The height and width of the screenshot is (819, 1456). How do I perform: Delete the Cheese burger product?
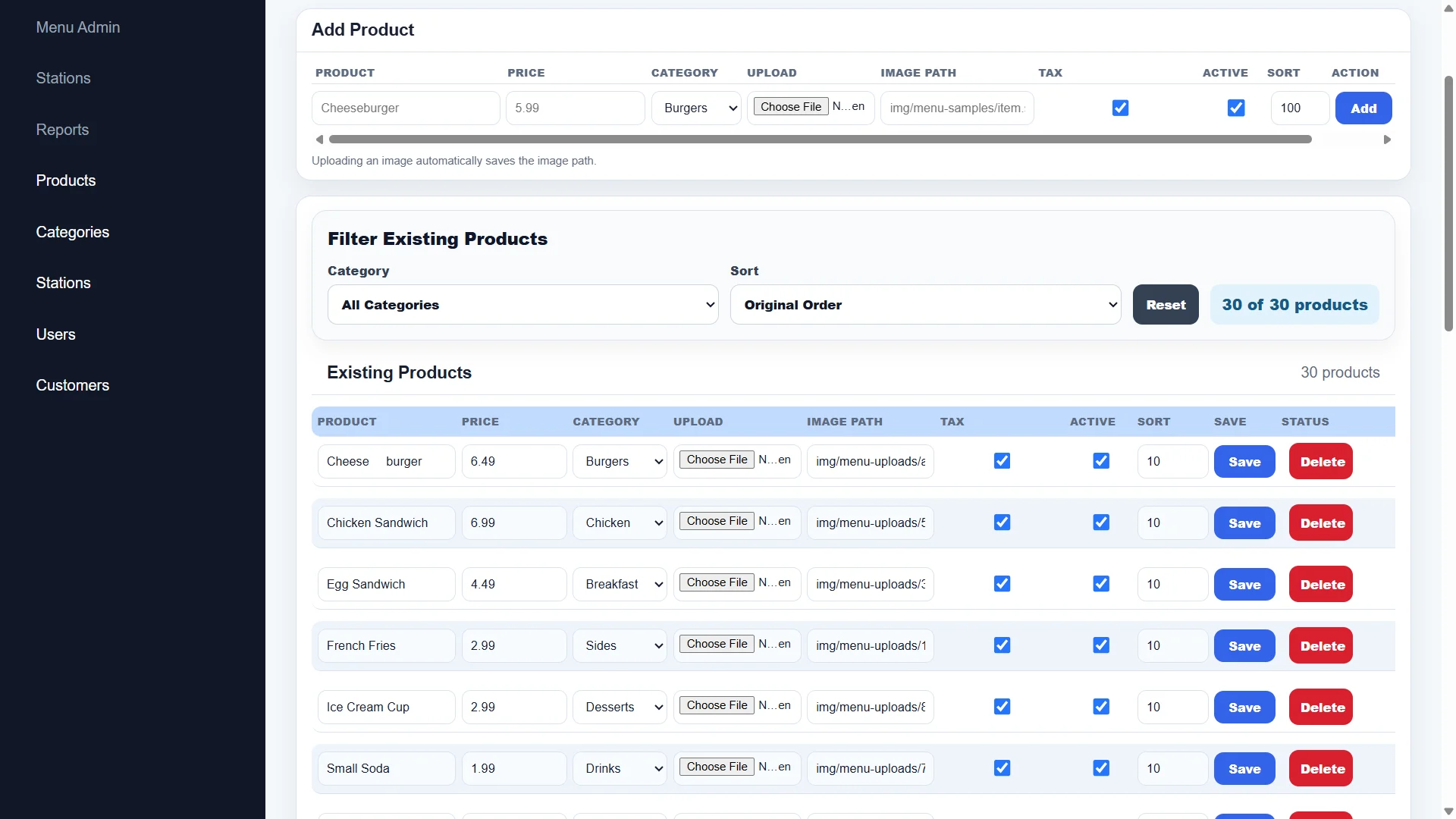pyautogui.click(x=1321, y=462)
